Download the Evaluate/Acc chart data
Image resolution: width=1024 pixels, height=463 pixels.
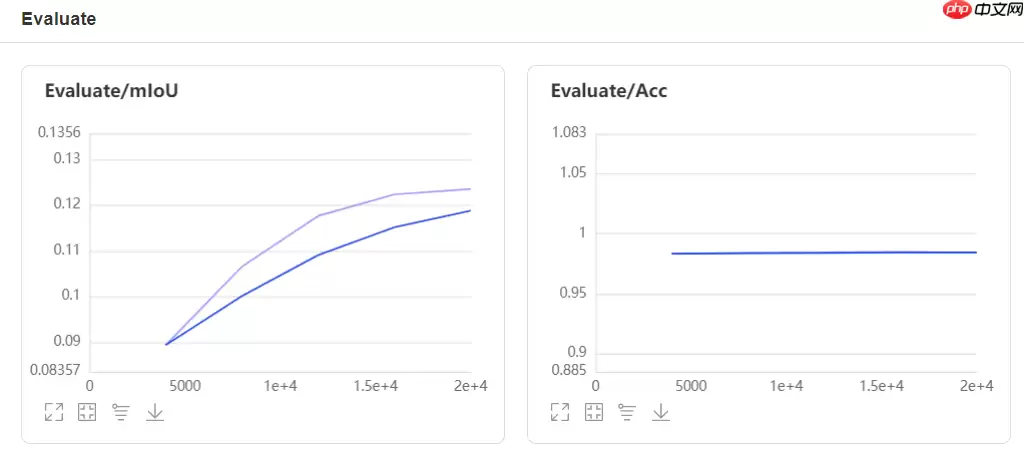coord(661,412)
